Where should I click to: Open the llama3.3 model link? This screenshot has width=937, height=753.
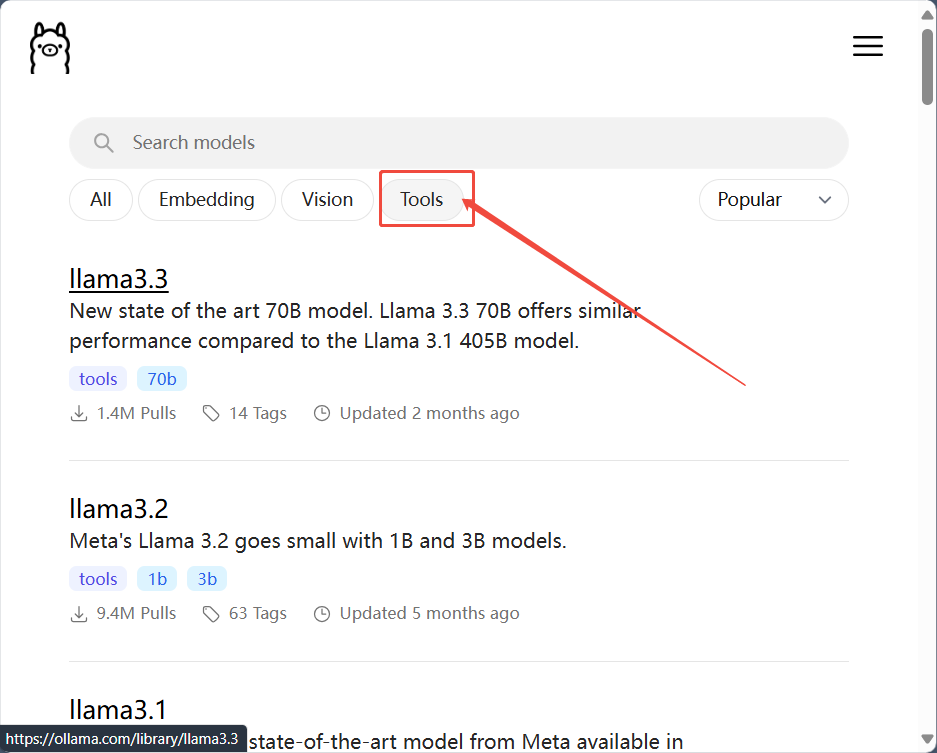point(118,279)
